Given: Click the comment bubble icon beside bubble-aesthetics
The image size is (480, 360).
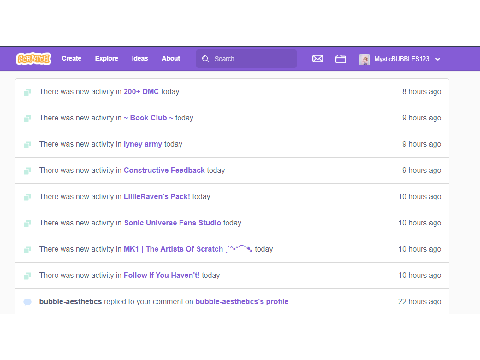Looking at the screenshot, I should 27,302.
